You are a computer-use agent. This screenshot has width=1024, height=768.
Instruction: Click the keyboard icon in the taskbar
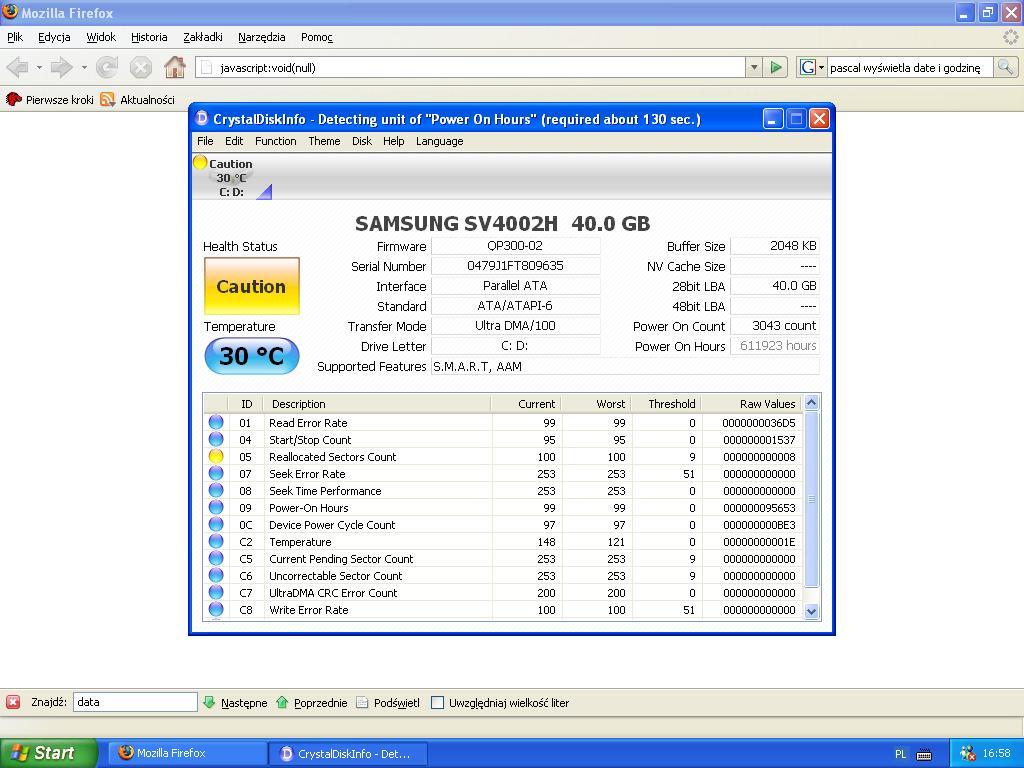pyautogui.click(x=924, y=754)
